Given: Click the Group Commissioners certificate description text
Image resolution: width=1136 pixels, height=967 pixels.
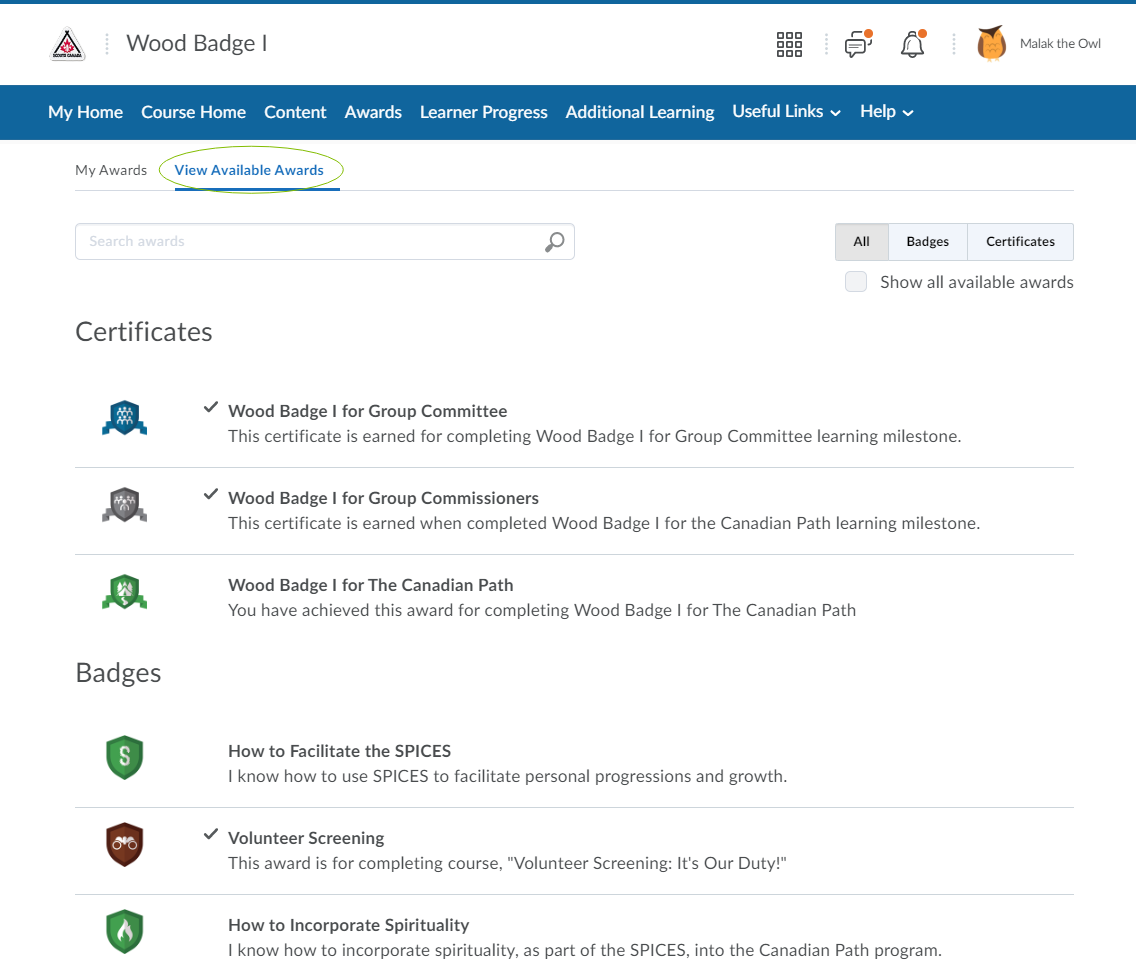Looking at the screenshot, I should (x=604, y=523).
